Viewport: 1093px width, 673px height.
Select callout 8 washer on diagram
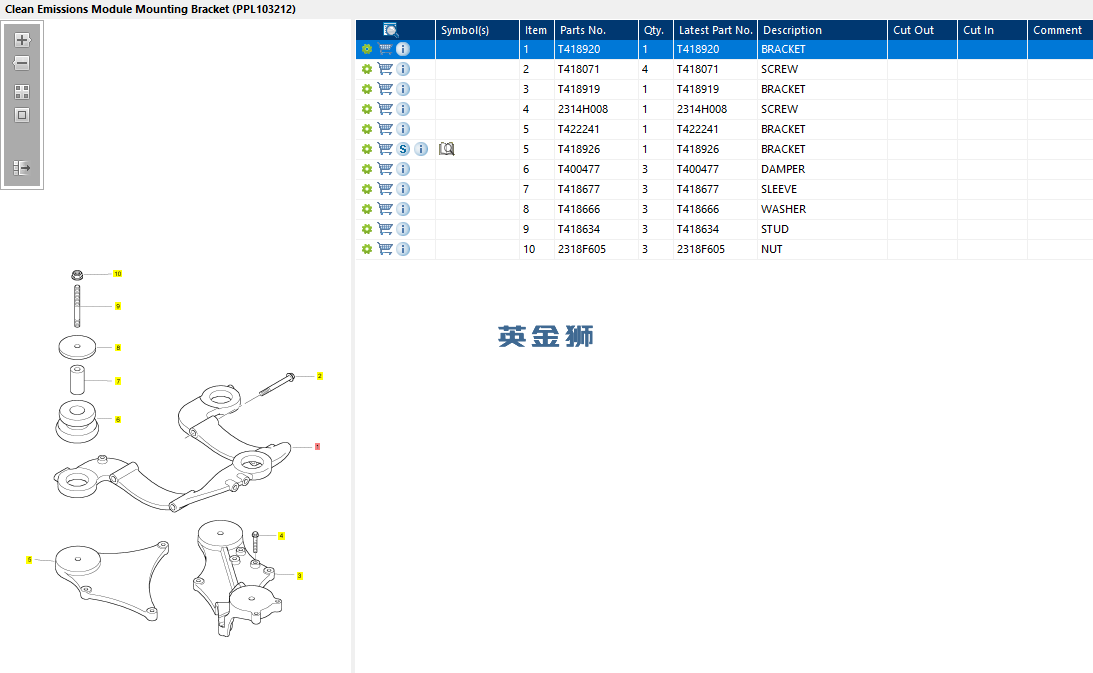point(118,347)
